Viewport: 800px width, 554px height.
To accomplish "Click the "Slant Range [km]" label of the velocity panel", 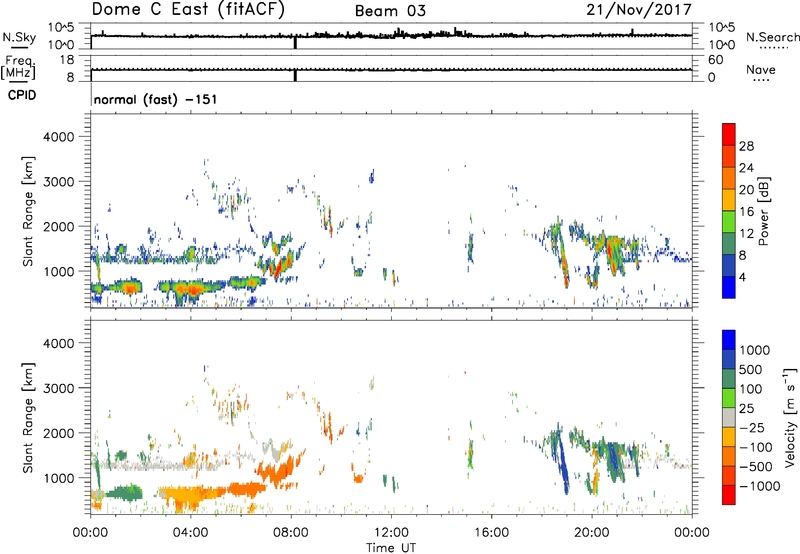I will [28, 417].
